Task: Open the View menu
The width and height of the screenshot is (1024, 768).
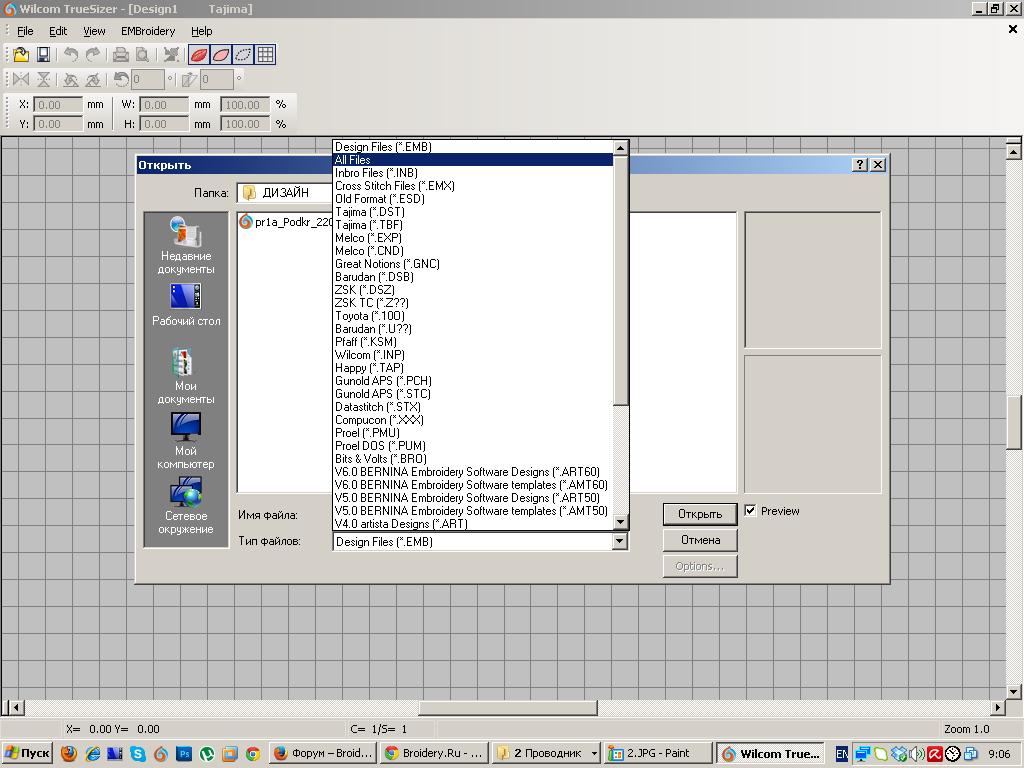Action: coord(94,31)
